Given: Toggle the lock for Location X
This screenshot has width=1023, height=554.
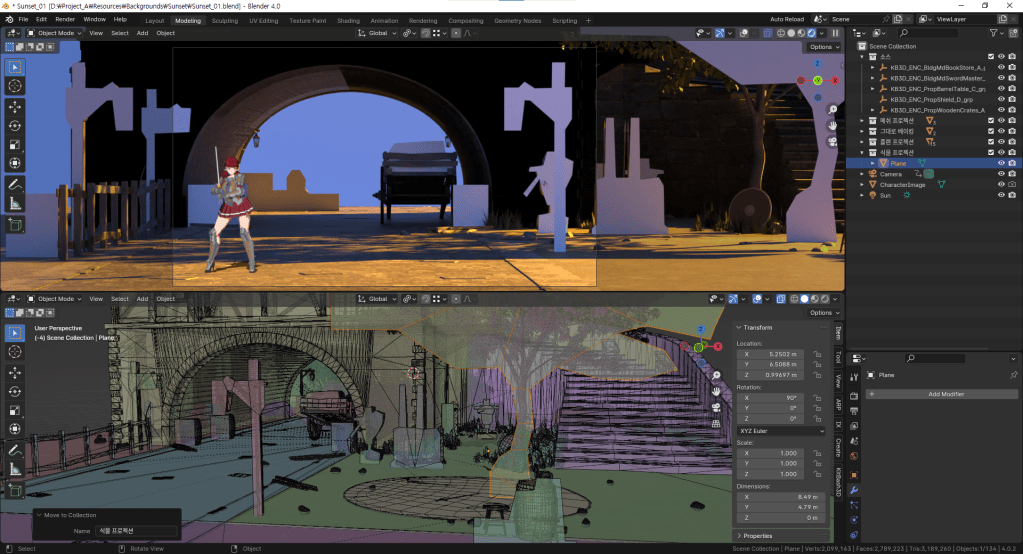Looking at the screenshot, I should (x=817, y=354).
